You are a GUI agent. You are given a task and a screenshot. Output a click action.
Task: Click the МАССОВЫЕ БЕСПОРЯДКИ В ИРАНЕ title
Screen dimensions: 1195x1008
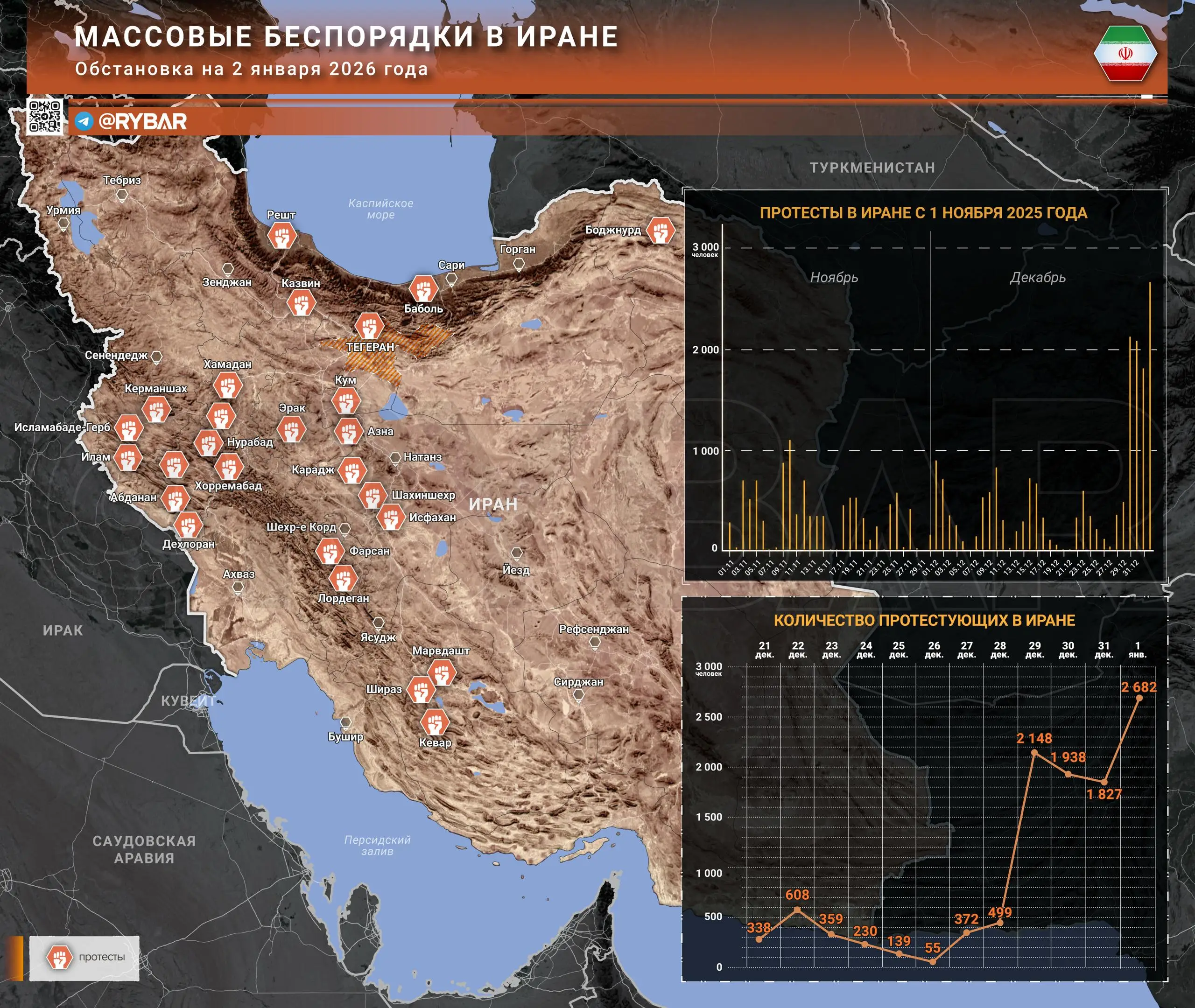click(346, 36)
